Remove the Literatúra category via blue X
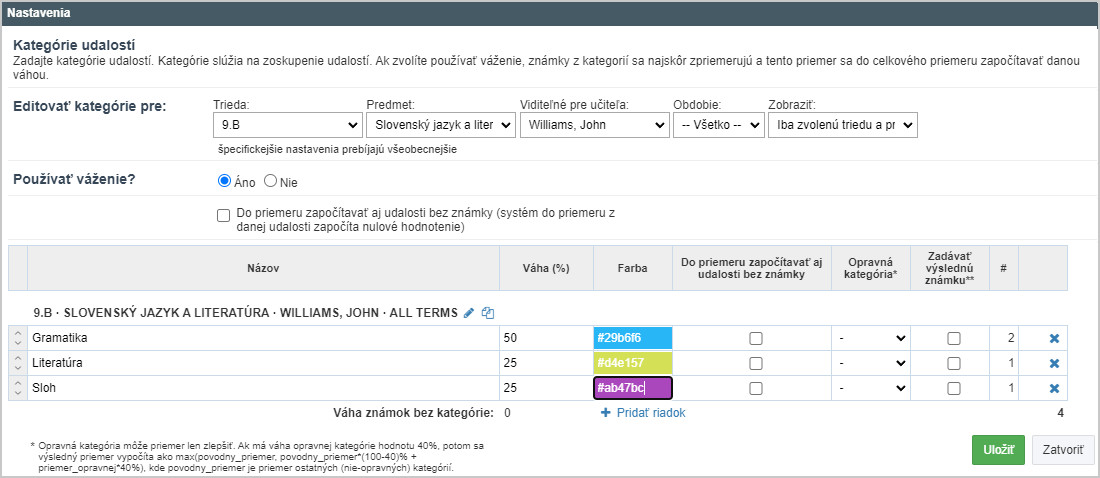1100x478 pixels. [x=1054, y=364]
